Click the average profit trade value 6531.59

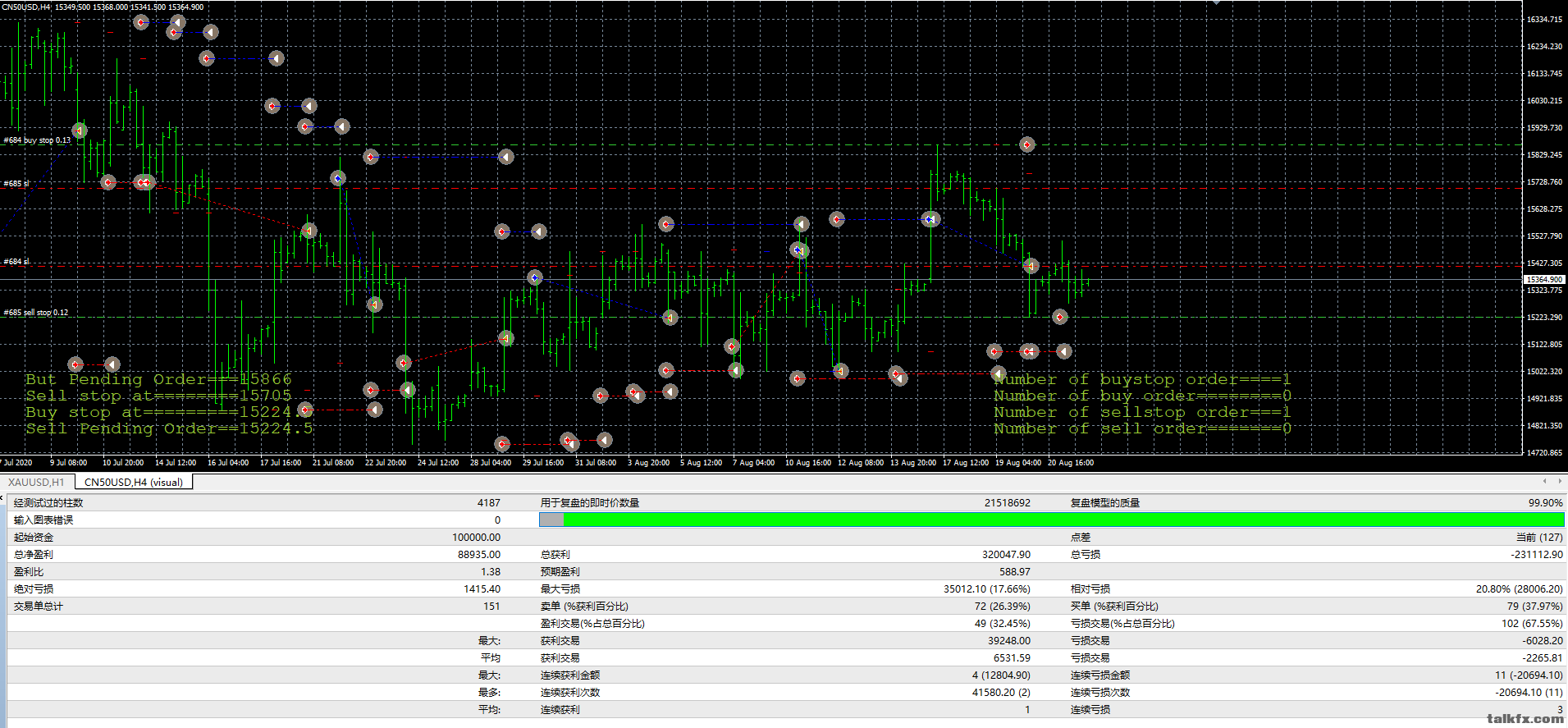point(1013,657)
